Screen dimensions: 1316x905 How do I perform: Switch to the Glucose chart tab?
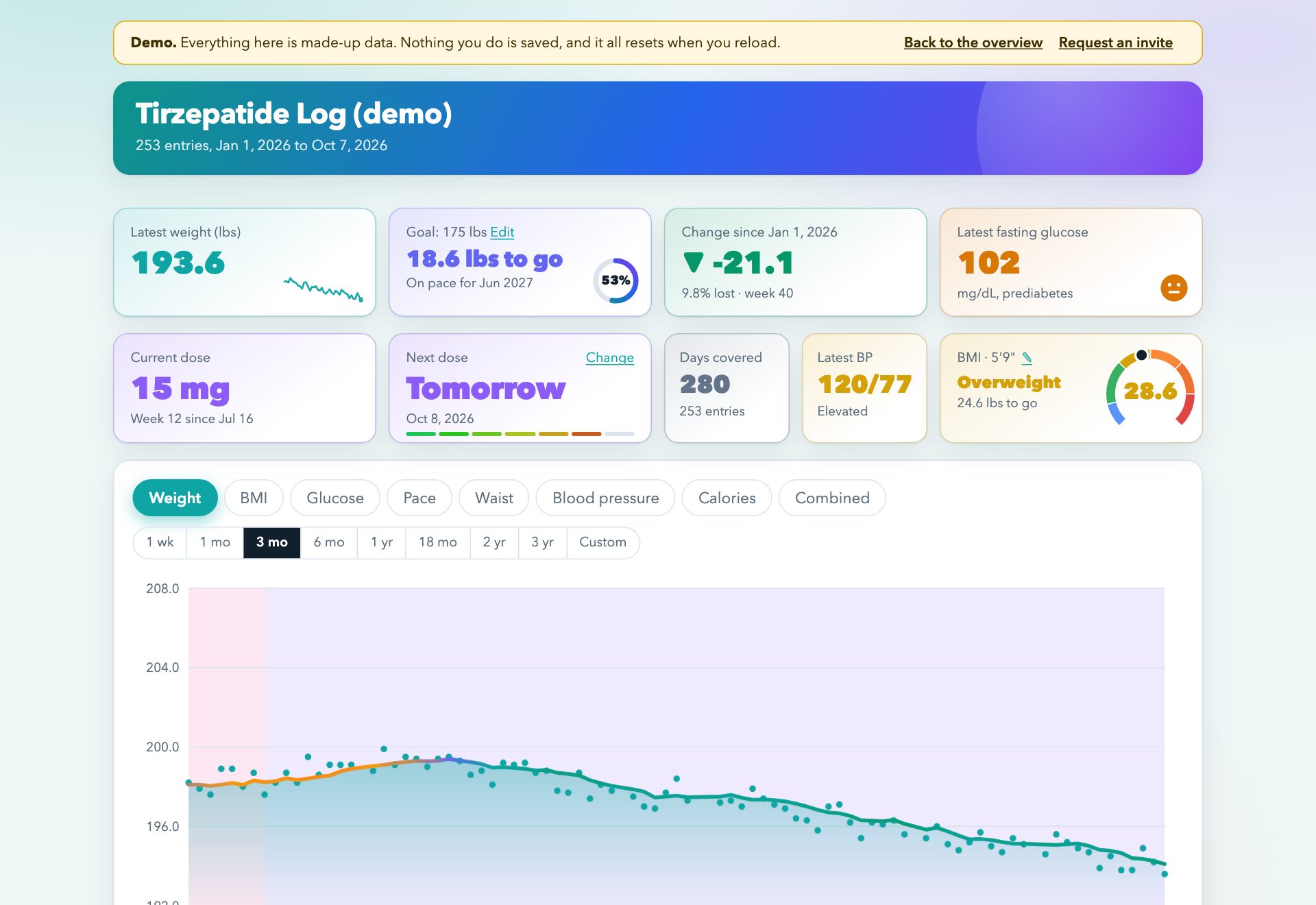click(335, 498)
